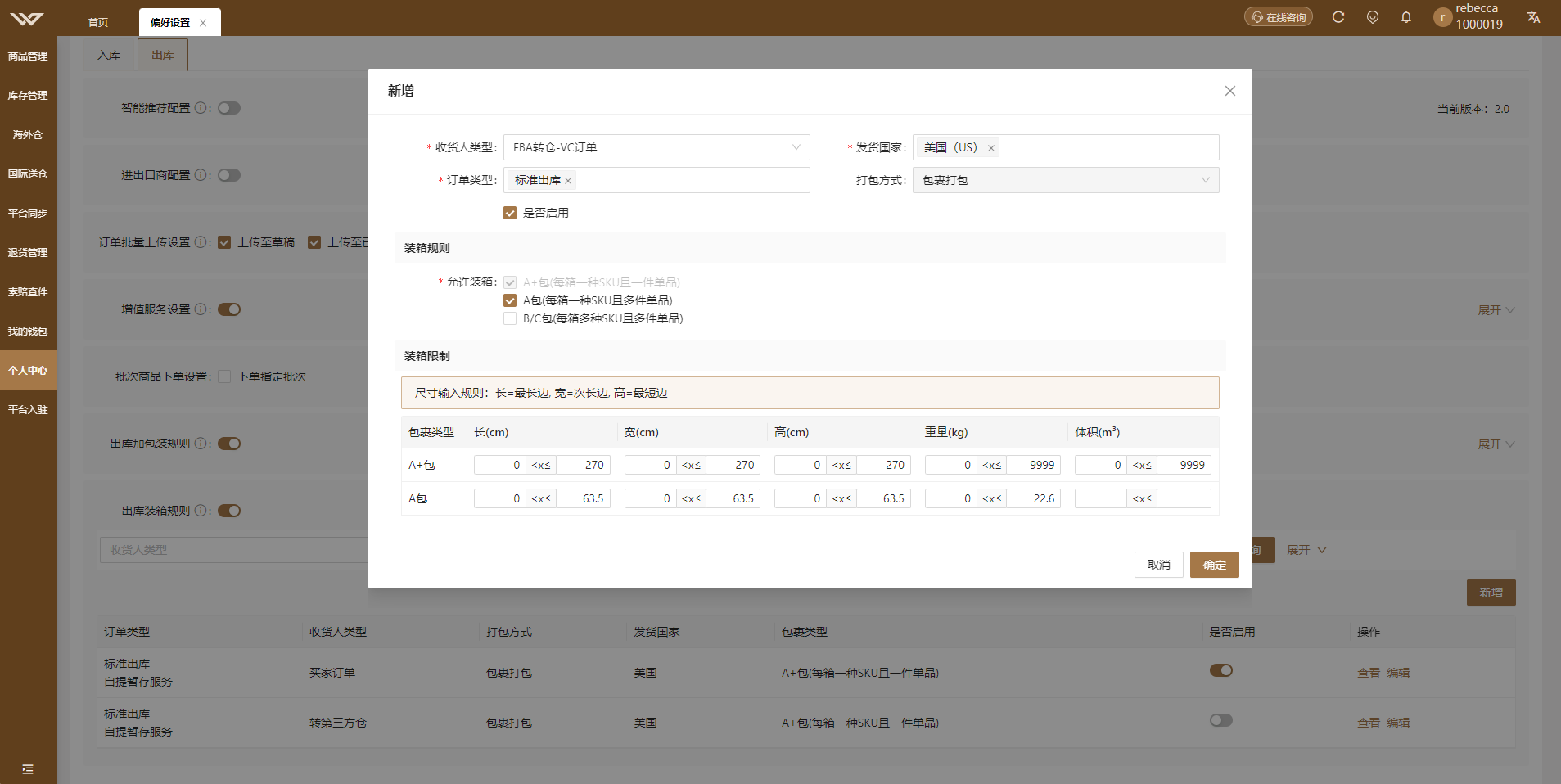The image size is (1561, 784).
Task: Click the company logo in top-left
Action: pos(27,19)
